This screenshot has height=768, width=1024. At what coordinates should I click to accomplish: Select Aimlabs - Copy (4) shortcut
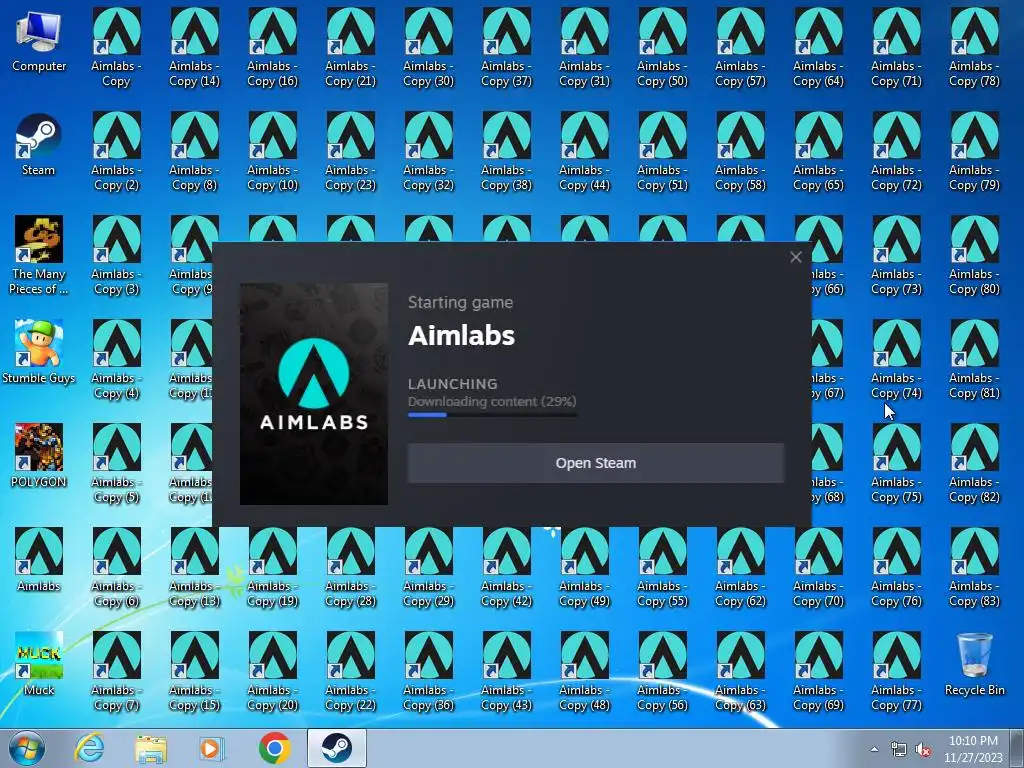(x=116, y=359)
